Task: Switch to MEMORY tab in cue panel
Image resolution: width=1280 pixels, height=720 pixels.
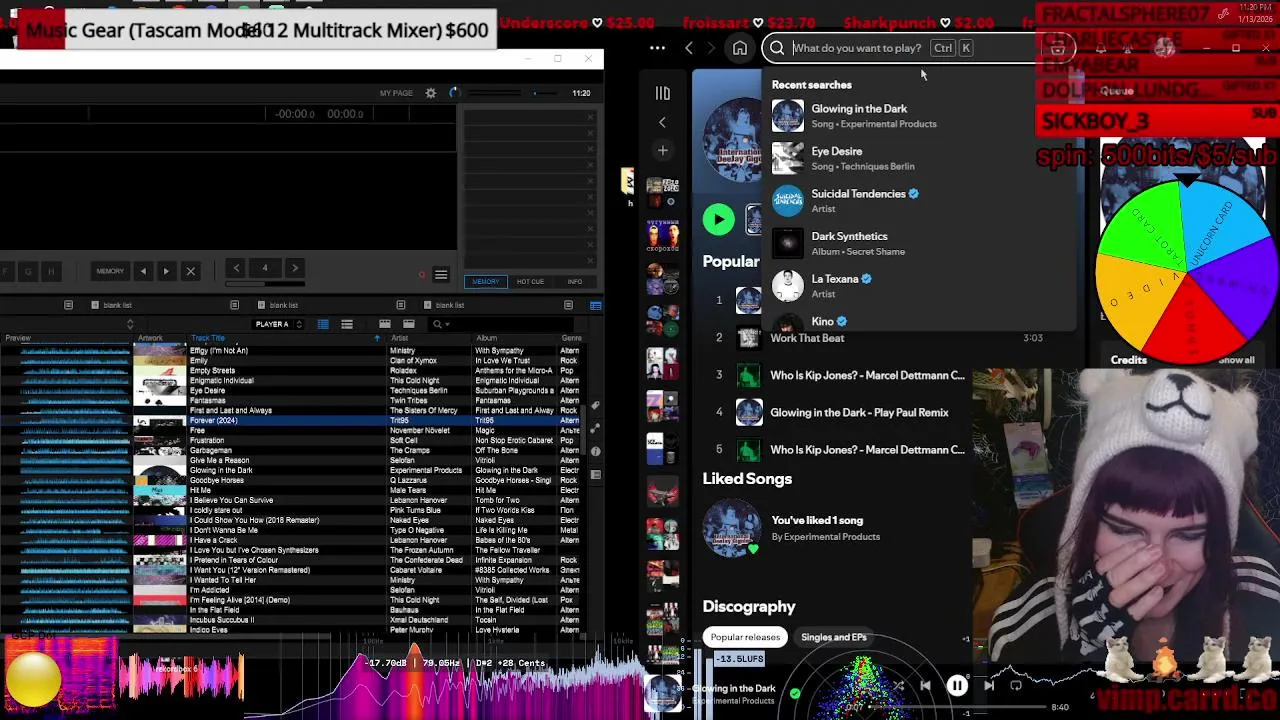Action: tap(485, 282)
